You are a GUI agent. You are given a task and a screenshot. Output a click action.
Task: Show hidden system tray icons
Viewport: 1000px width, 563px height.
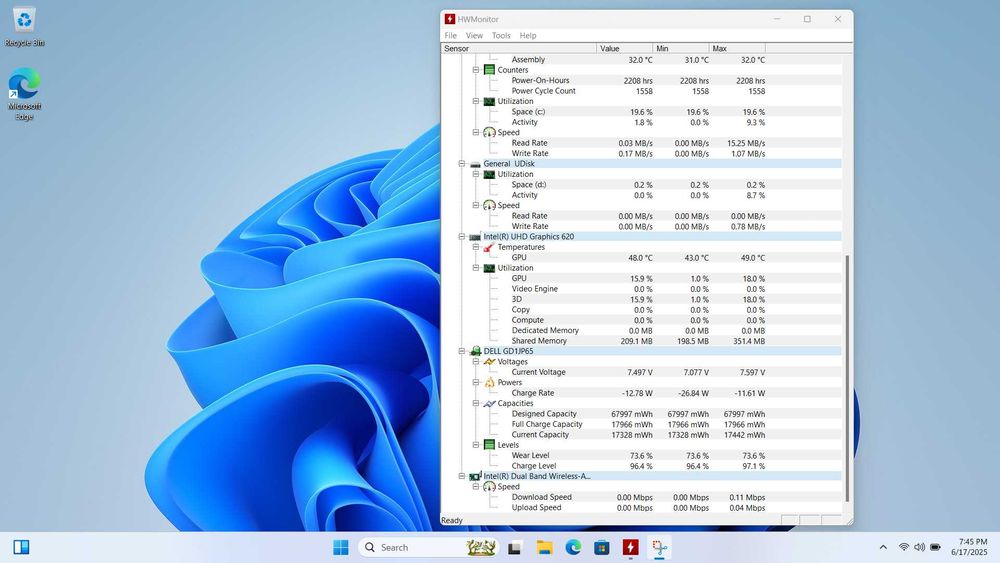pos(883,547)
